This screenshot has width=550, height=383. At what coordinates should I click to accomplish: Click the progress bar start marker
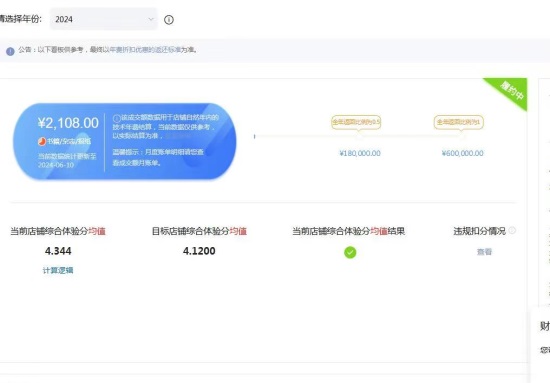point(255,136)
